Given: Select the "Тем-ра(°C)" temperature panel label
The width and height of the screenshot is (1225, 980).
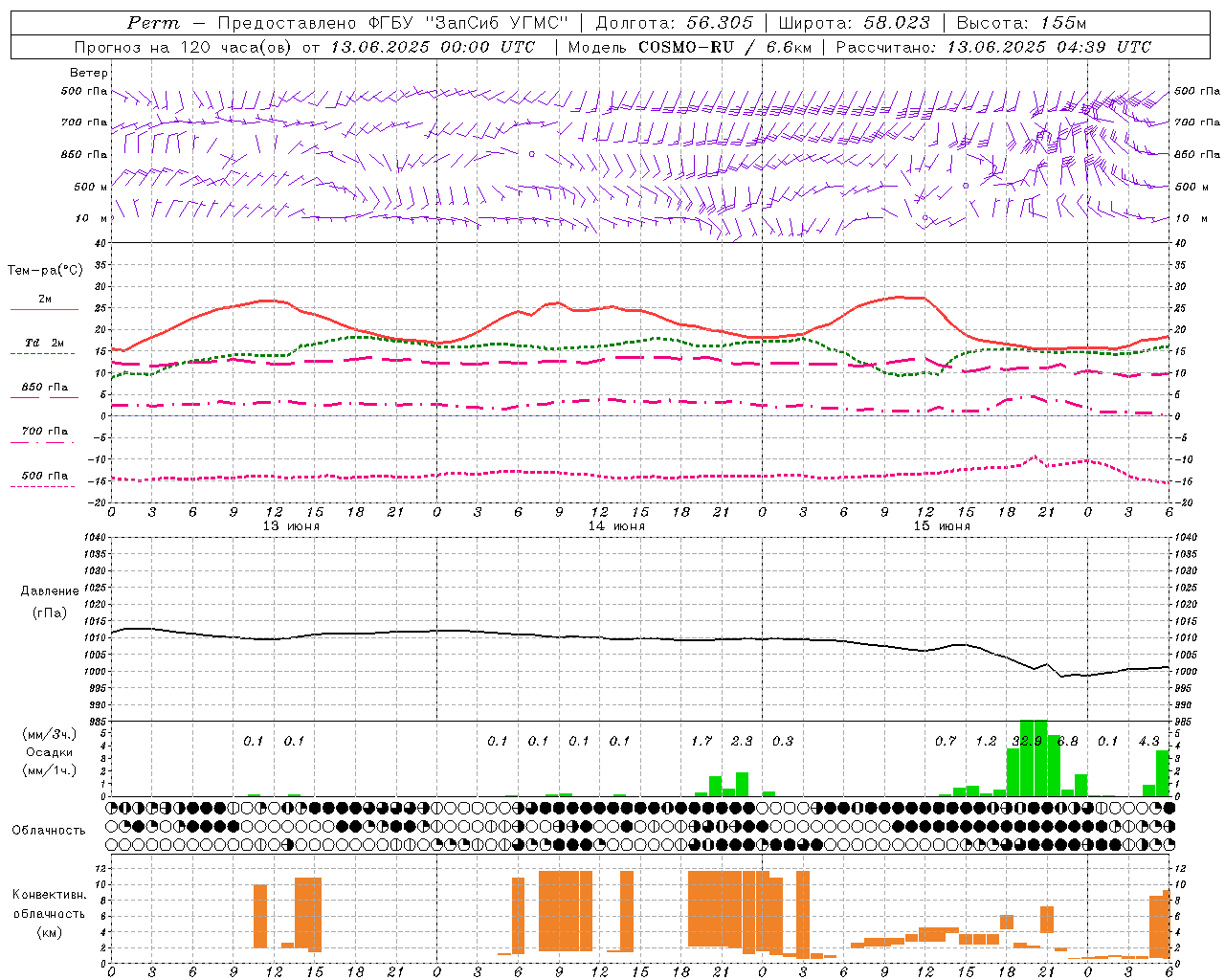Looking at the screenshot, I should (x=45, y=271).
